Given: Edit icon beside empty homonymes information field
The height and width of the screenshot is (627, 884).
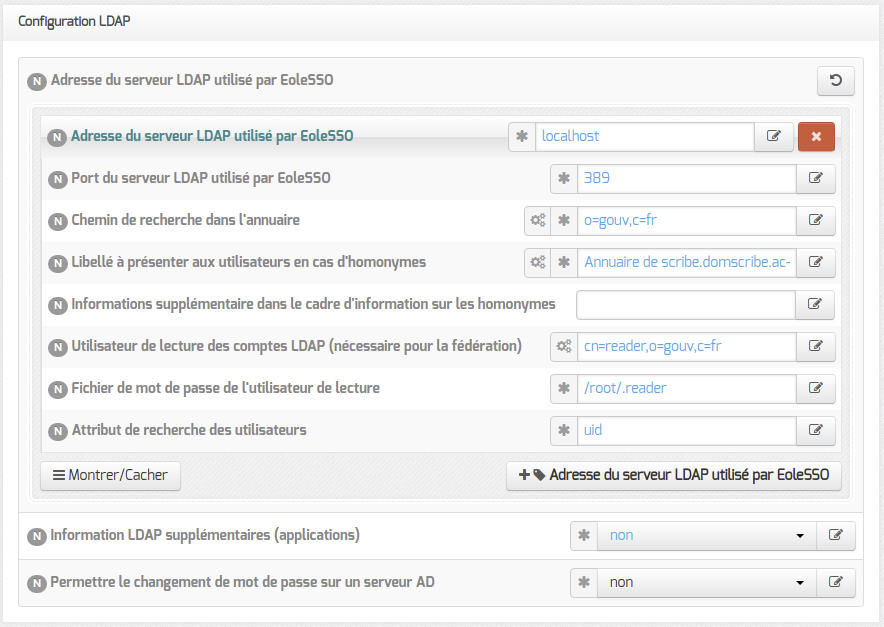Looking at the screenshot, I should [815, 305].
